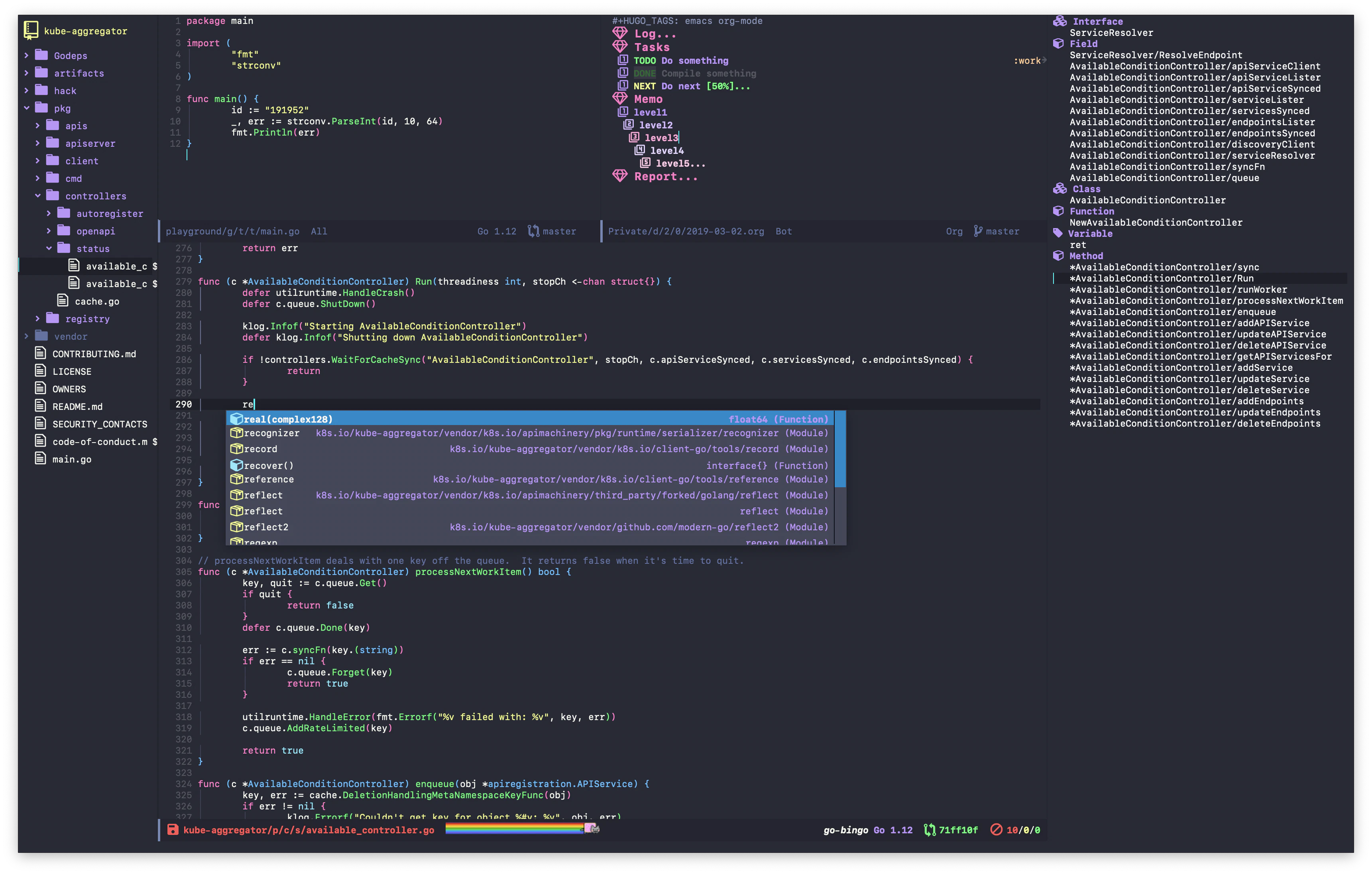Click the level3 heading bullet icon
Image resolution: width=1372 pixels, height=874 pixels.
pyautogui.click(x=634, y=137)
